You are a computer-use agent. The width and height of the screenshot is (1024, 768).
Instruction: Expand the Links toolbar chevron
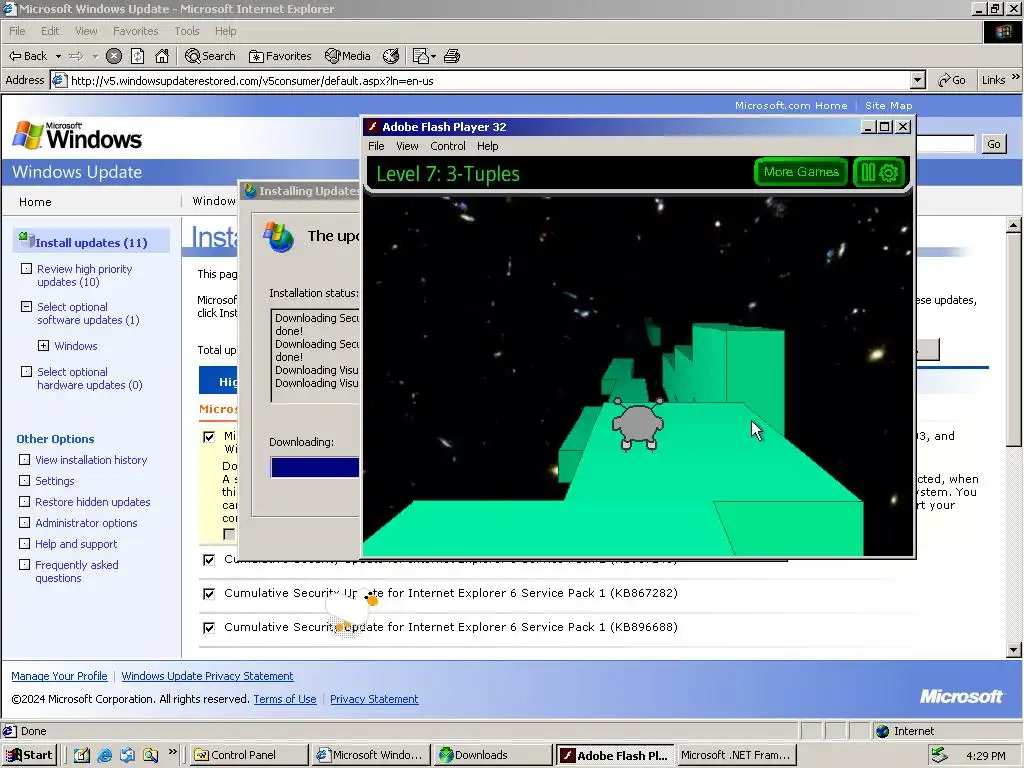(1016, 77)
